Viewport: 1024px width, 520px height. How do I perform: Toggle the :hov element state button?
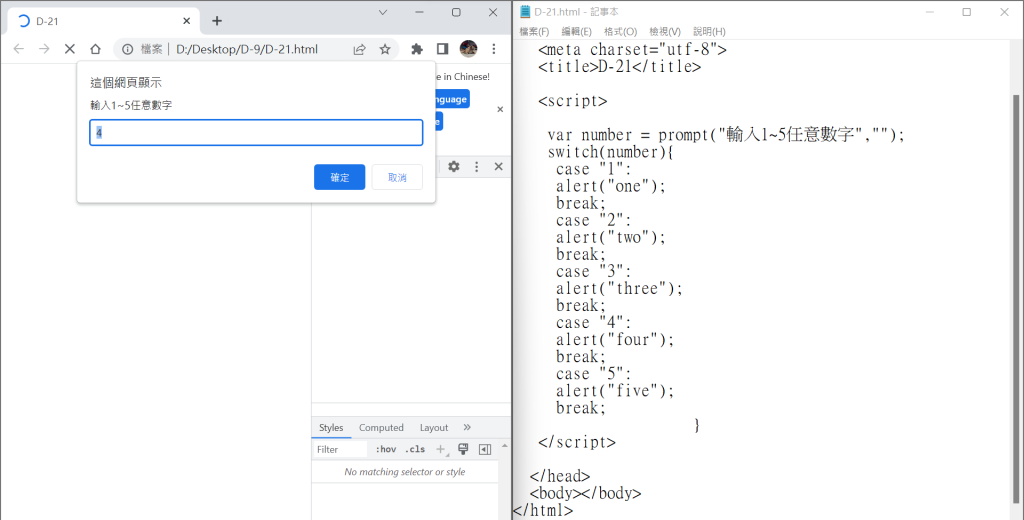tap(385, 449)
